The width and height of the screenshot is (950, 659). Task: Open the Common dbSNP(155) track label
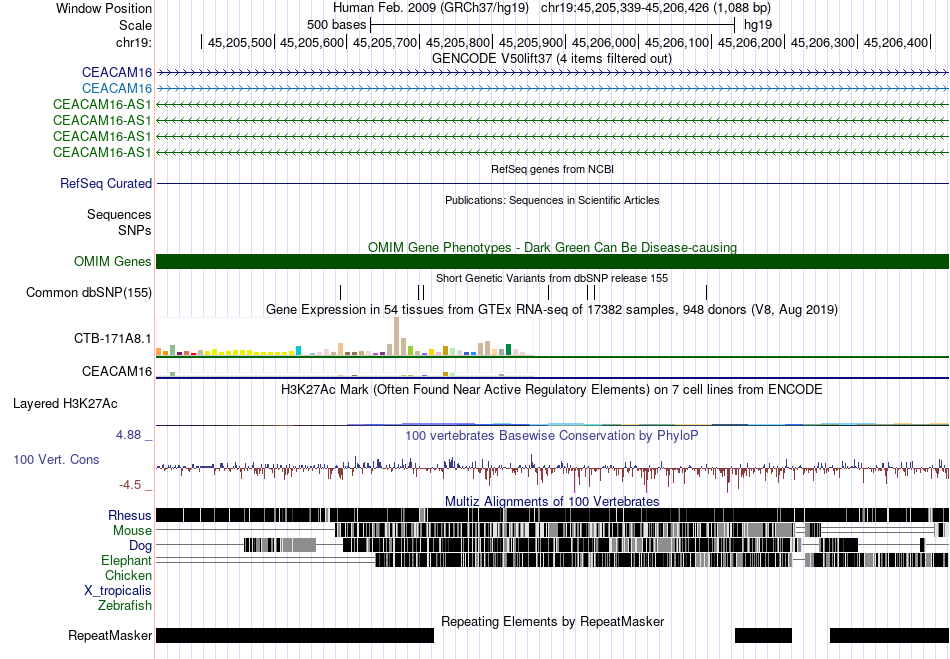point(89,293)
